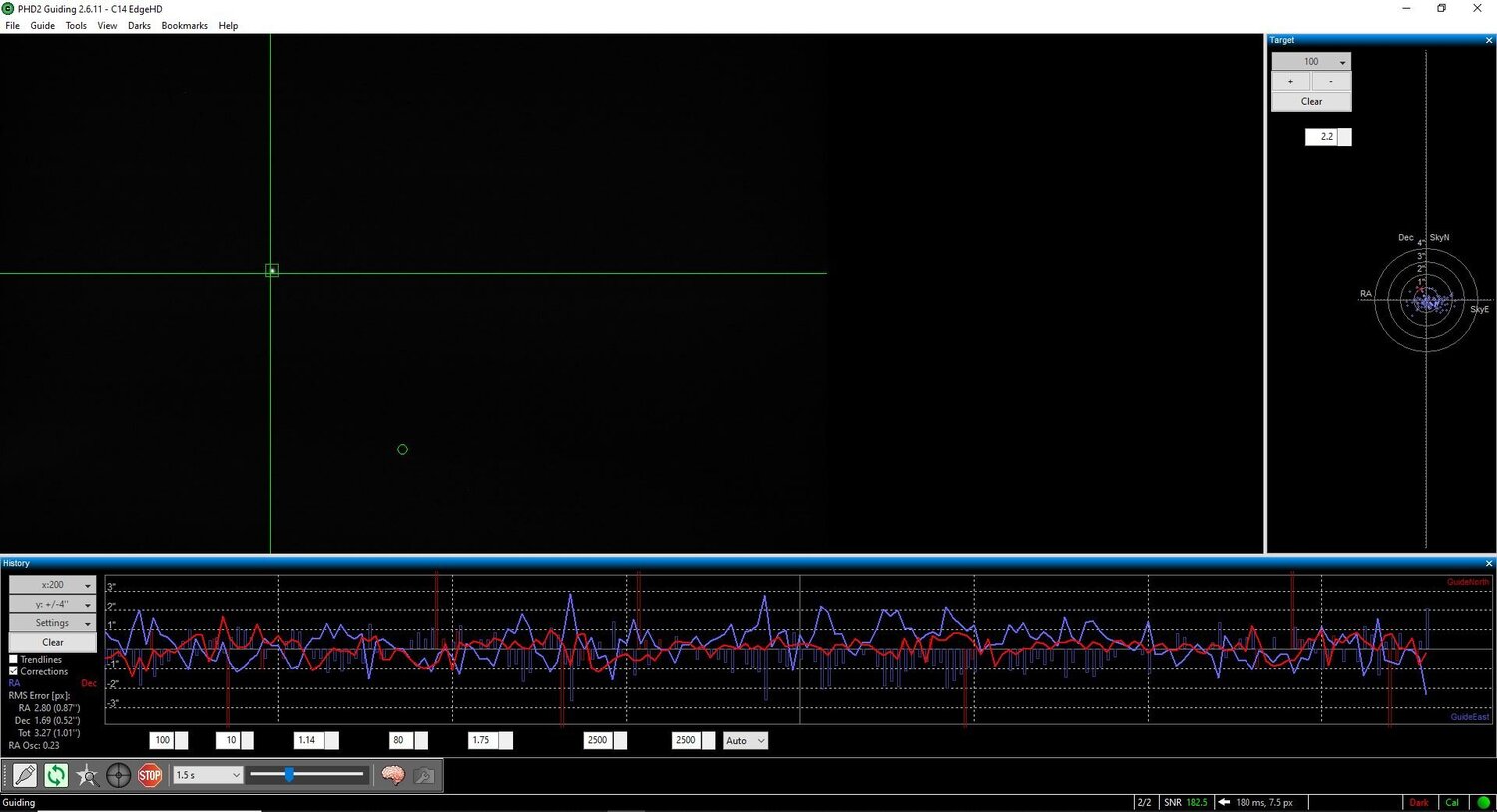This screenshot has width=1497, height=812.
Task: Open the exposure duration dropdown showing 1.5 s
Action: (206, 775)
